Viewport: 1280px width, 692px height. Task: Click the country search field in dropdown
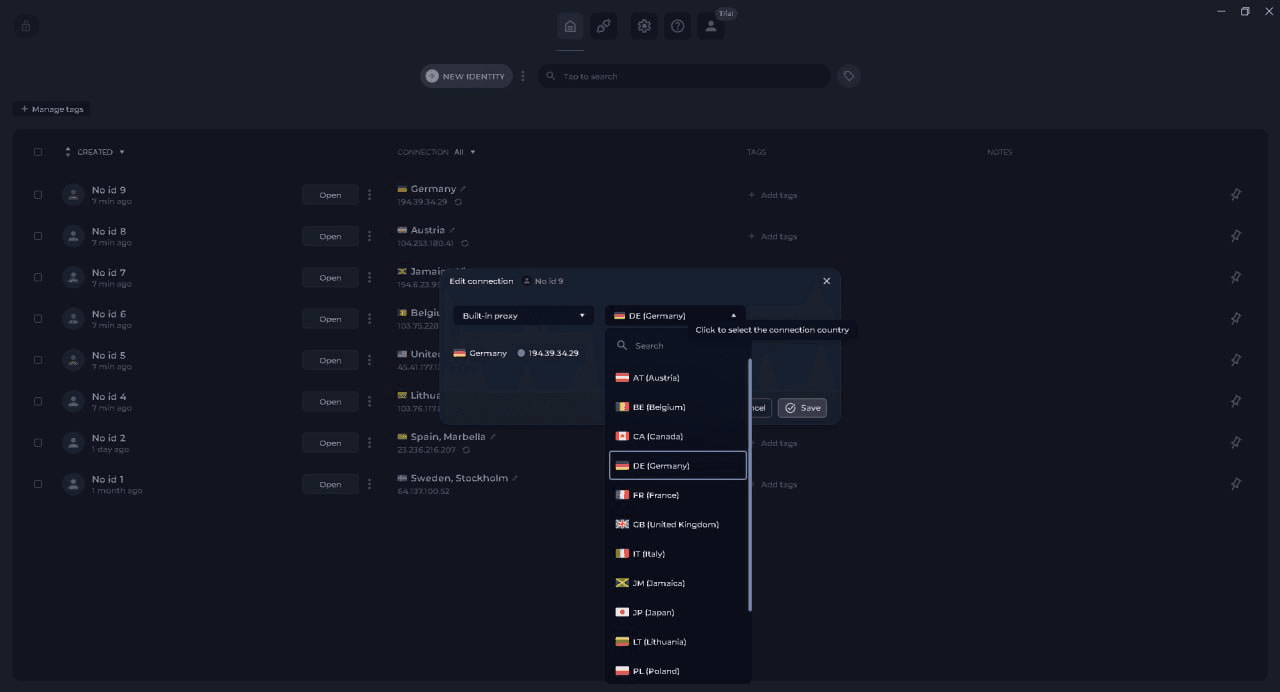pos(678,345)
